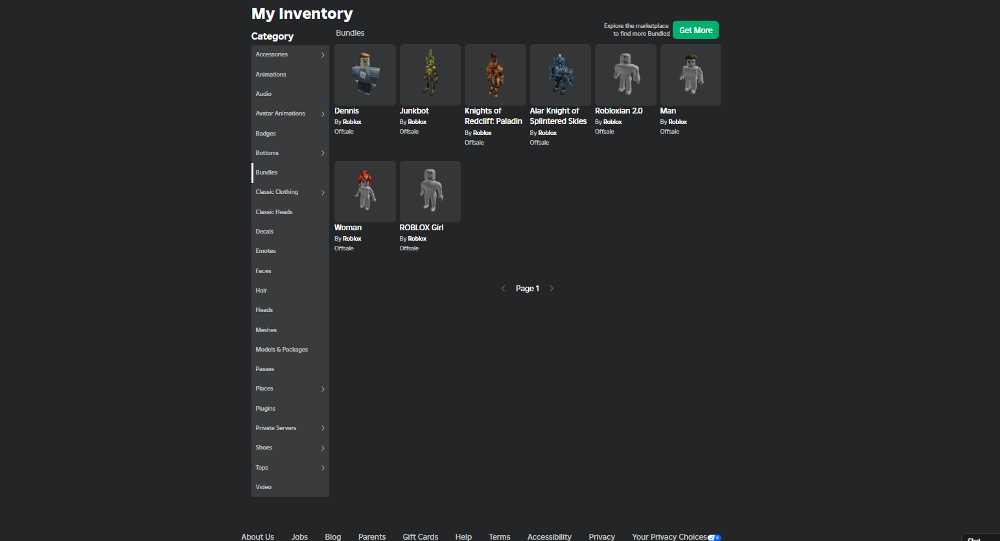Click Roblox creator link under Junkbot

pyautogui.click(x=417, y=122)
